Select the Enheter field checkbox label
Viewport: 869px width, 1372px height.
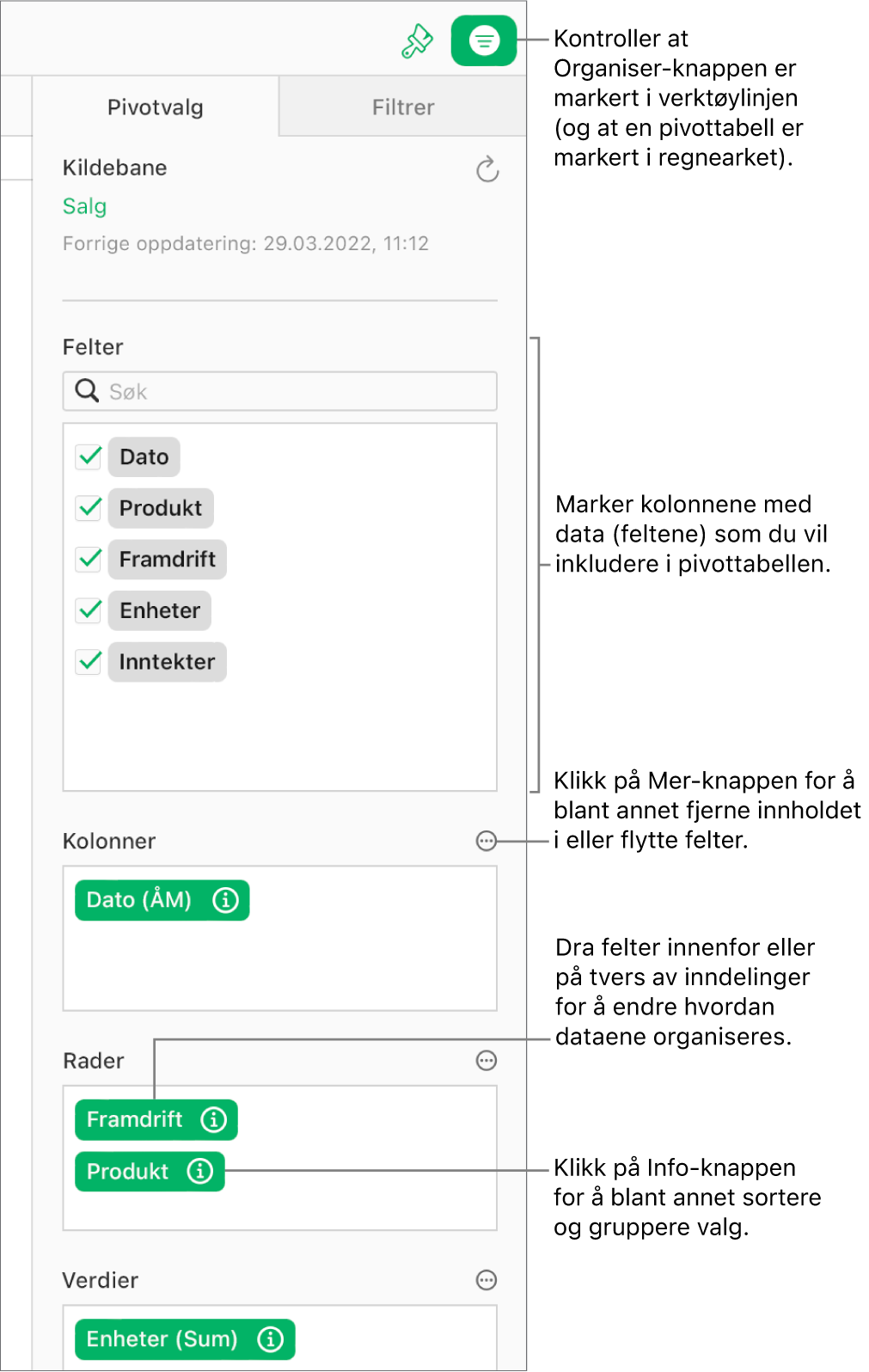158,610
